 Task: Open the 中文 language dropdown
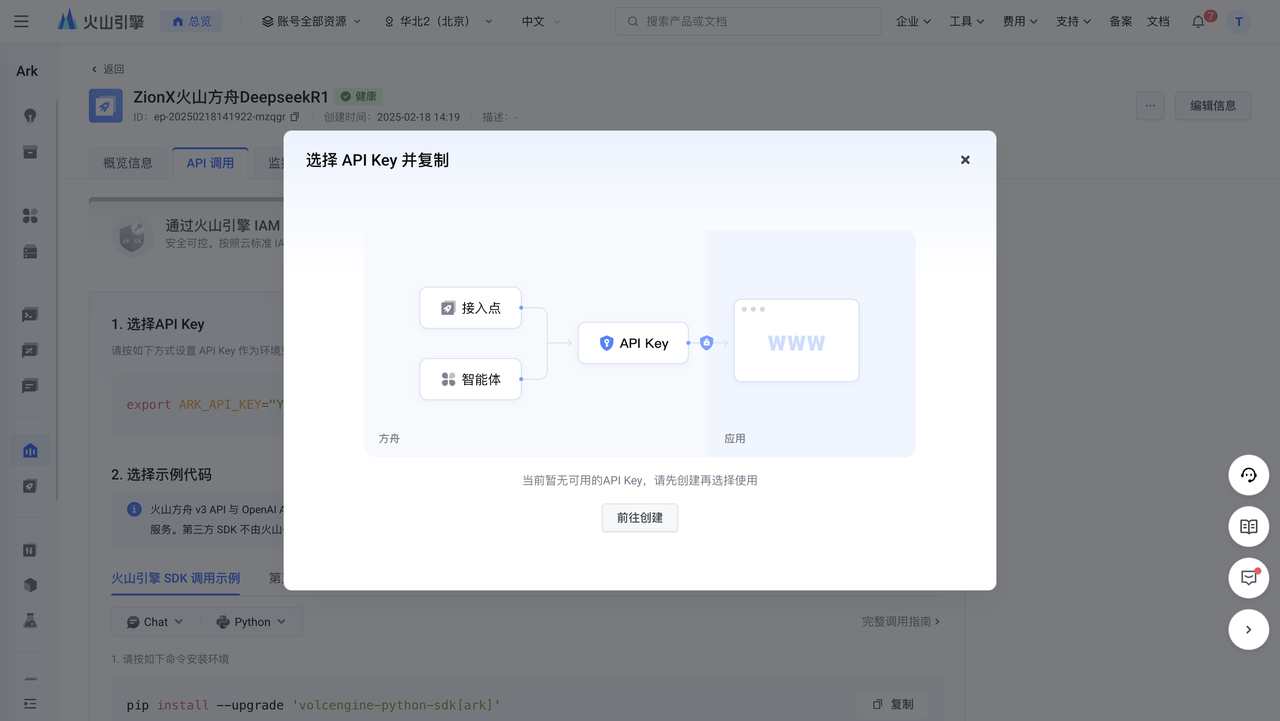[x=541, y=21]
